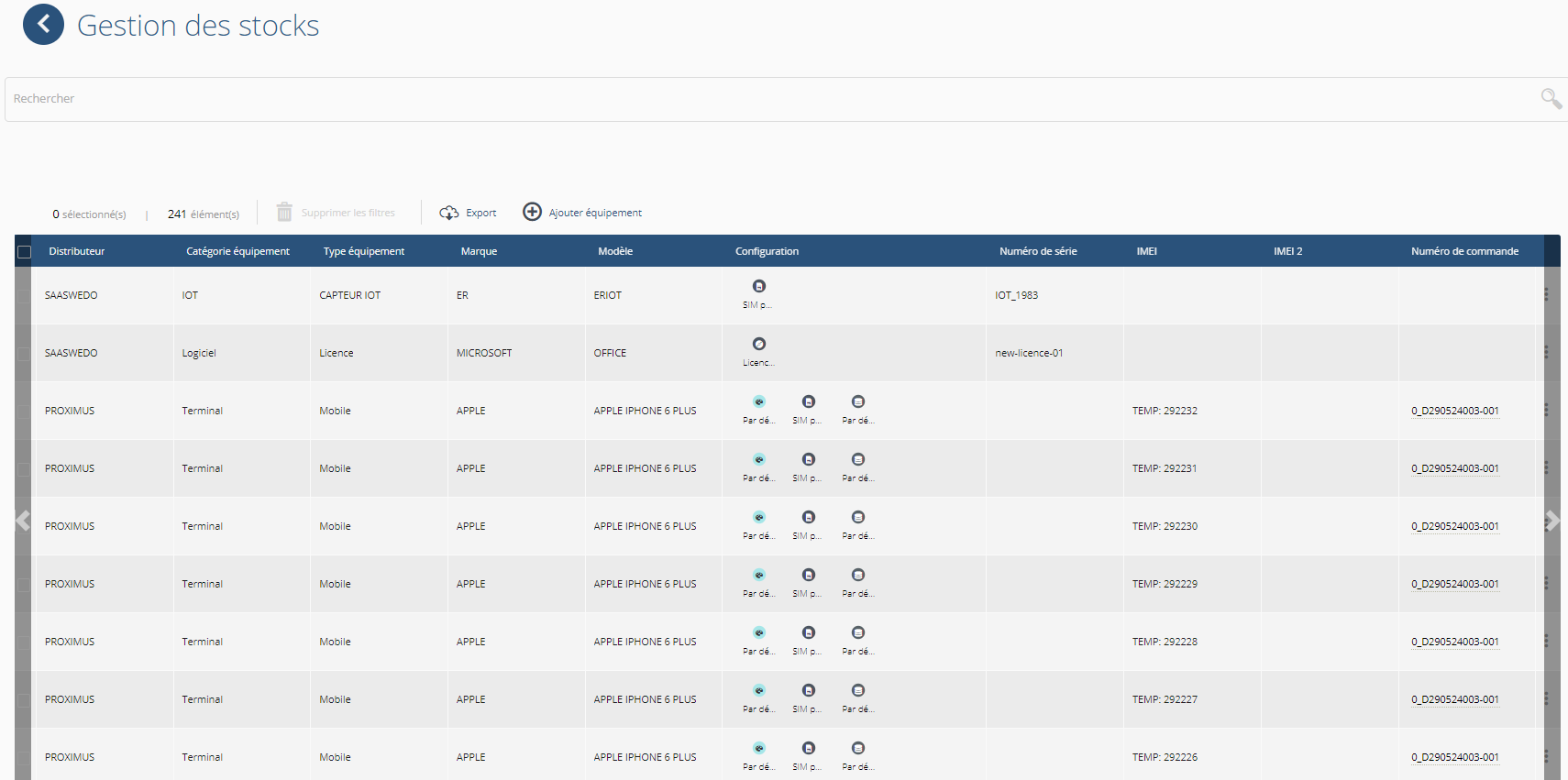
Task: Click third config icon in TEMP: 292232 row
Action: tap(858, 401)
